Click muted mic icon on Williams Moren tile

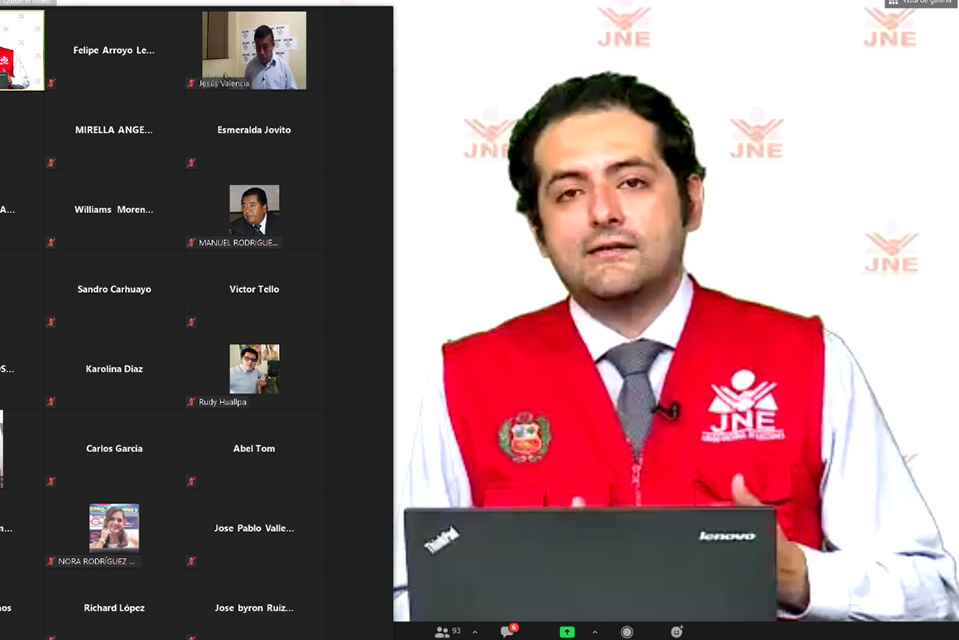click(51, 242)
